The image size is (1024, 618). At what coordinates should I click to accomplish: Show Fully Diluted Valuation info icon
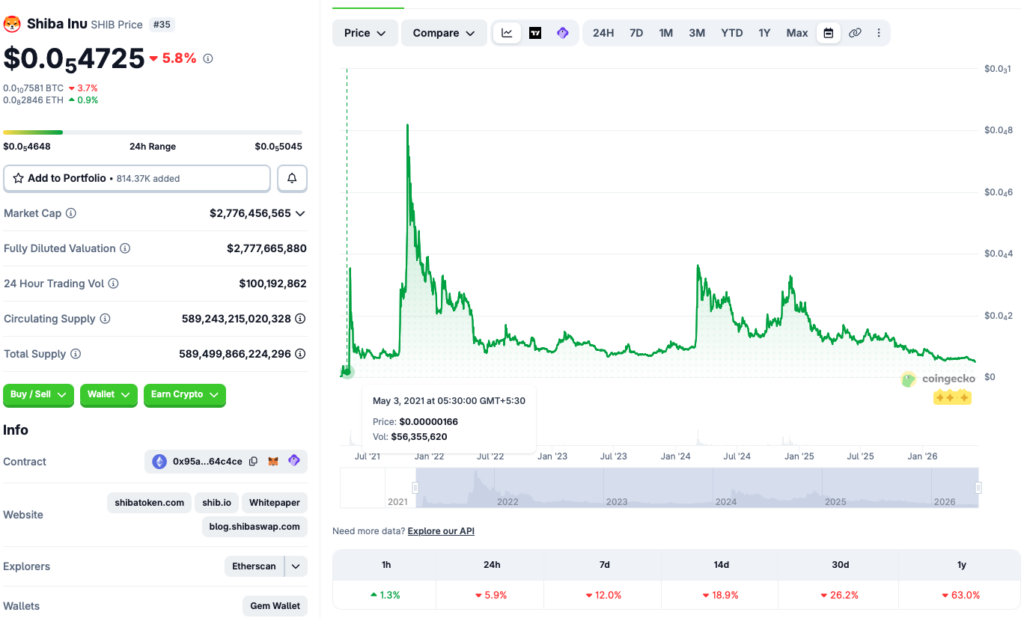(x=125, y=248)
